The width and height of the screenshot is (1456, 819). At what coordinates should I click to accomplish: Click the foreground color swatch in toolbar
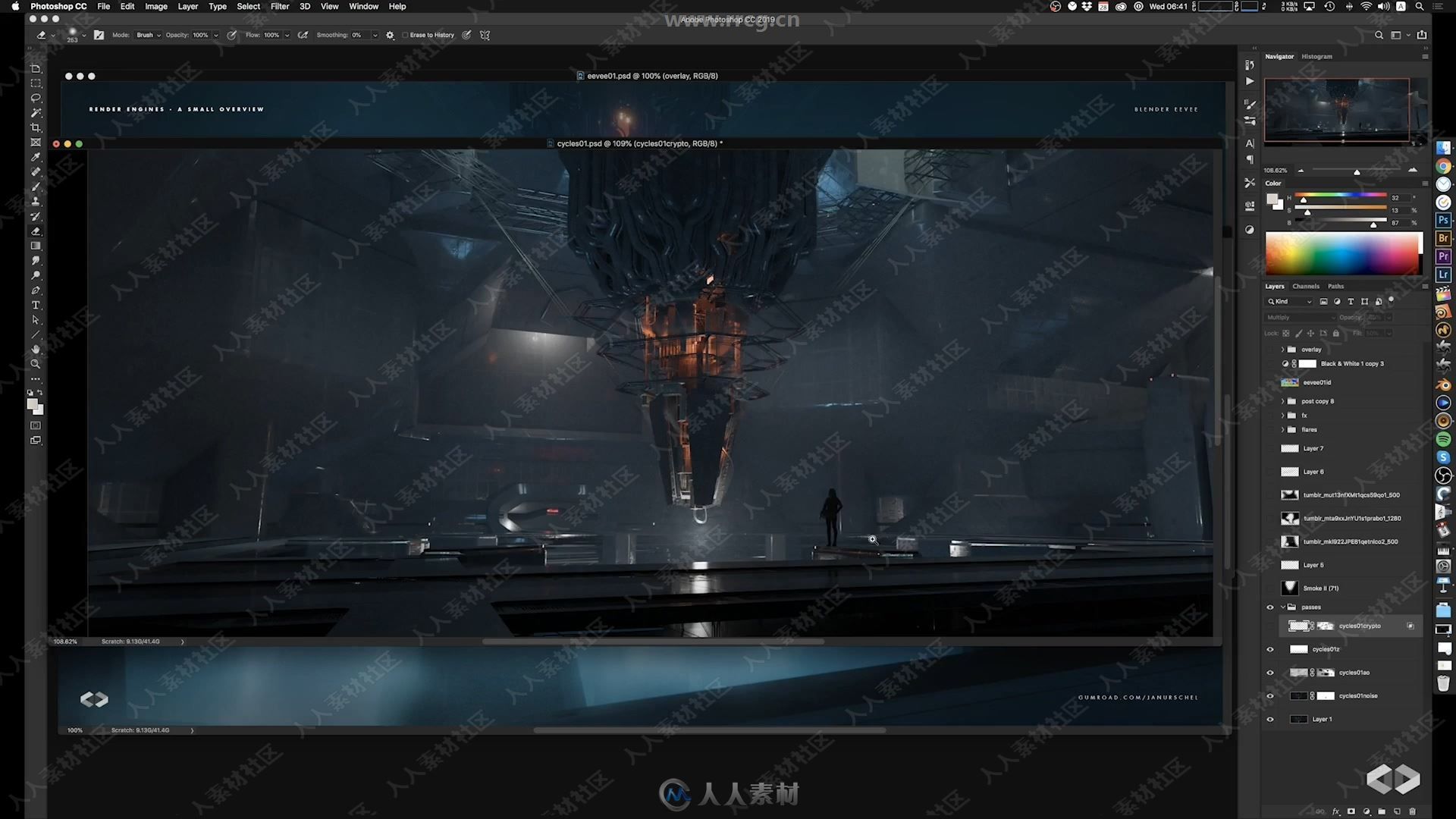click(33, 404)
